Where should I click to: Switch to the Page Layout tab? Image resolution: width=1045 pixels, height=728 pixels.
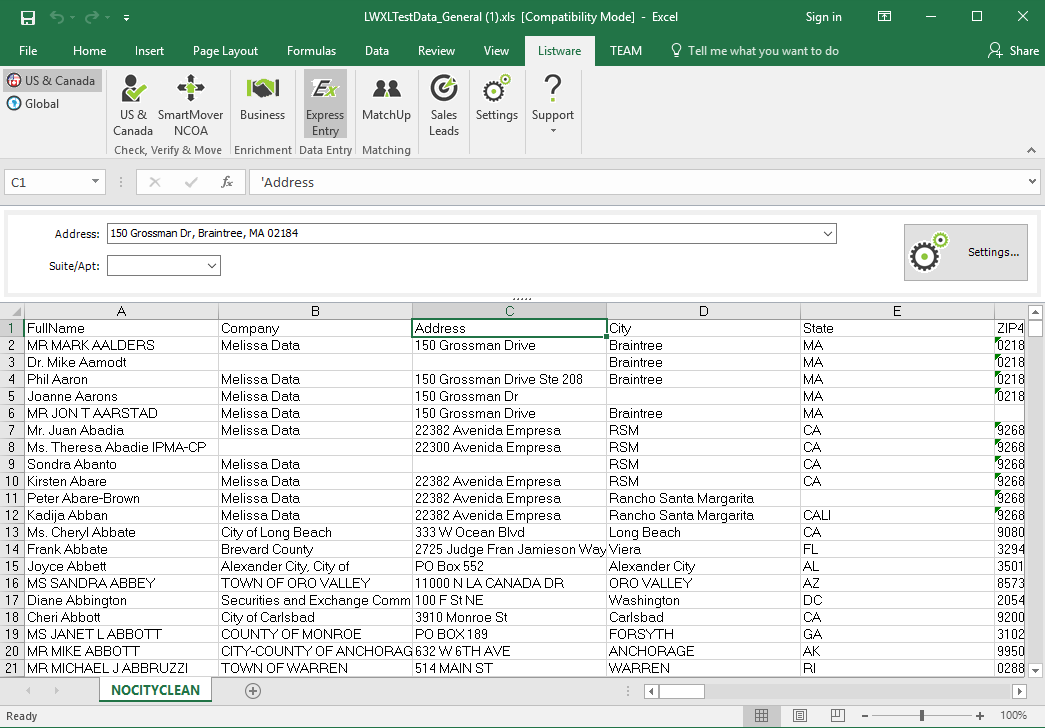click(225, 51)
